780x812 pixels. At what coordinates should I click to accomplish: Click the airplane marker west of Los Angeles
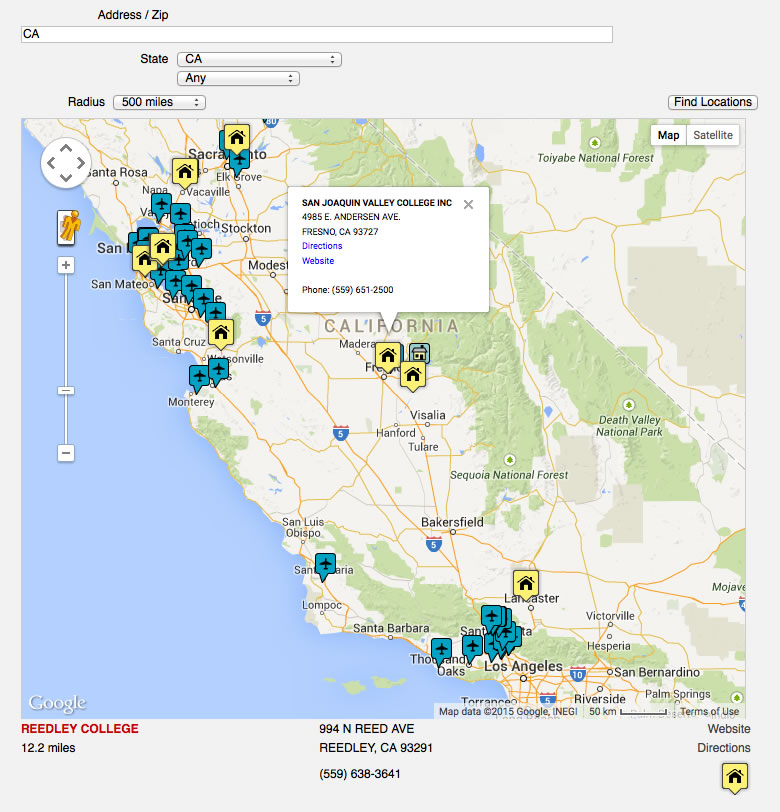(x=472, y=648)
